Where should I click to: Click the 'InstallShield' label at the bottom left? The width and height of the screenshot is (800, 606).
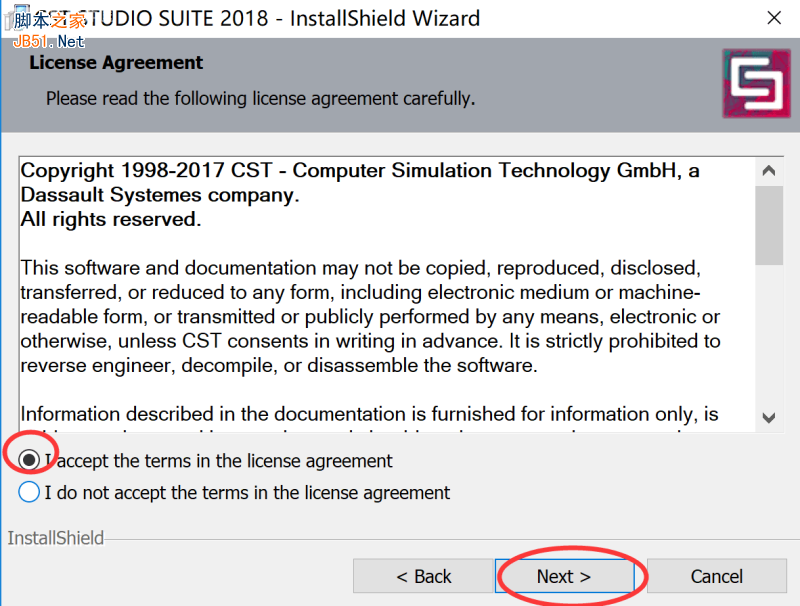coord(55,538)
